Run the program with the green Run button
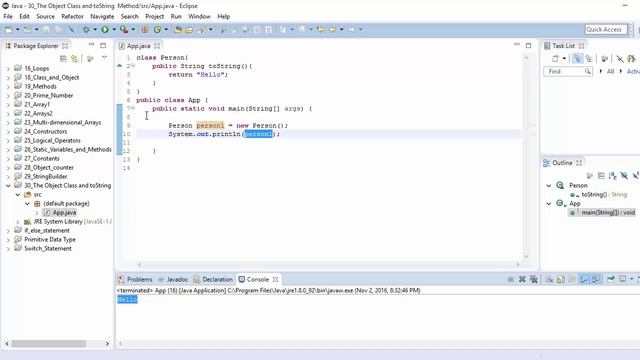Viewport: 640px width, 360px height. (105, 29)
